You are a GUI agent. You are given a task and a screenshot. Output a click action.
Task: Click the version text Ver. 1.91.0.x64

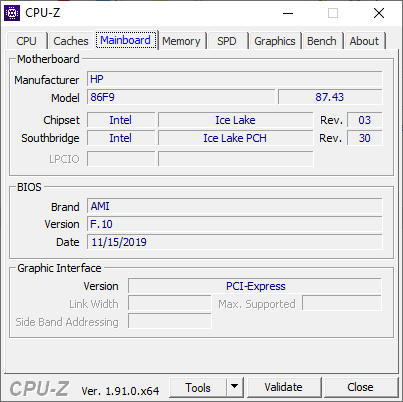(x=120, y=391)
